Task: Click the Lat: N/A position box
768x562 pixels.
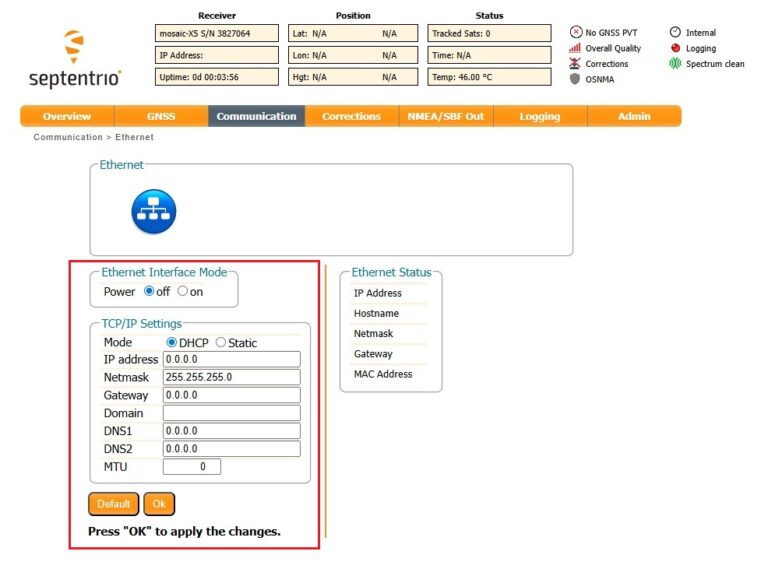Action: [353, 33]
